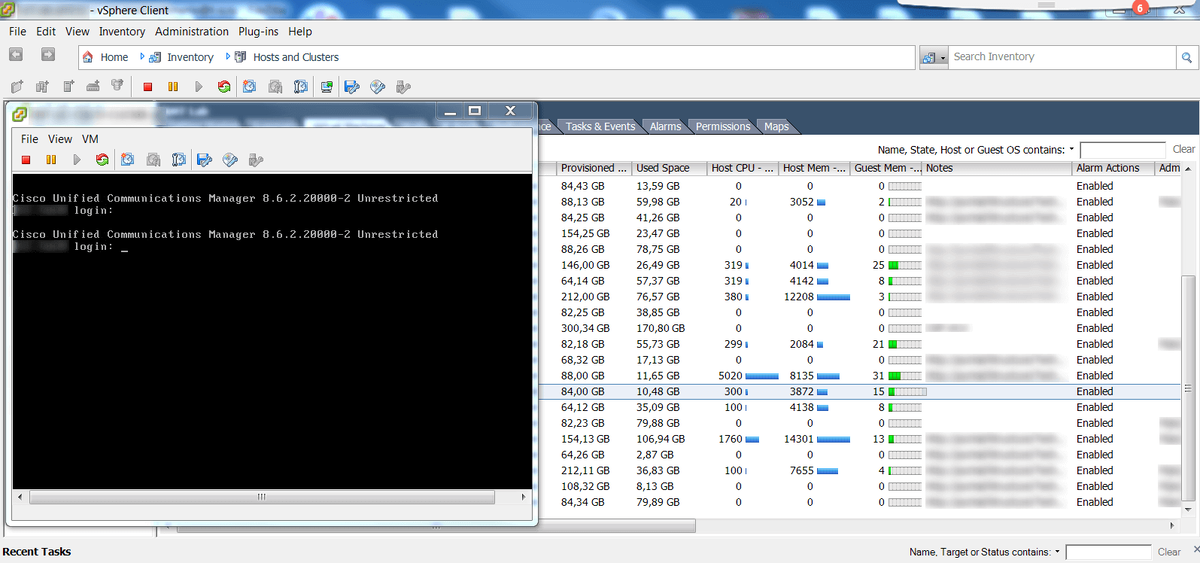The image size is (1200, 563).
Task: Open View menu in console window
Action: click(60, 139)
